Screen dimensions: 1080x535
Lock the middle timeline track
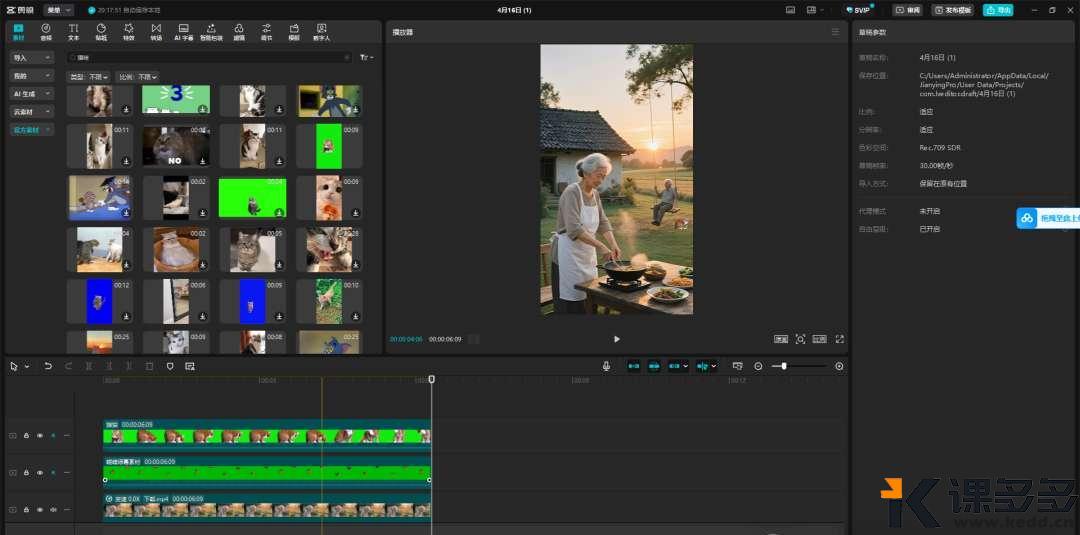pyautogui.click(x=26, y=472)
